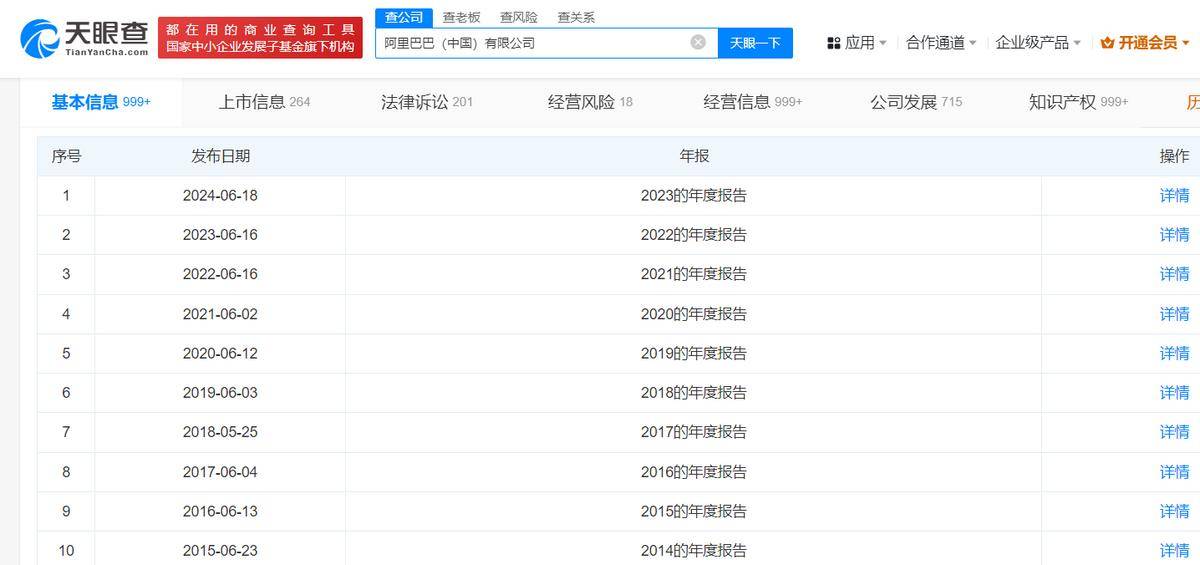Select date cell 2020-06-12
1200x565 pixels.
pos(220,354)
